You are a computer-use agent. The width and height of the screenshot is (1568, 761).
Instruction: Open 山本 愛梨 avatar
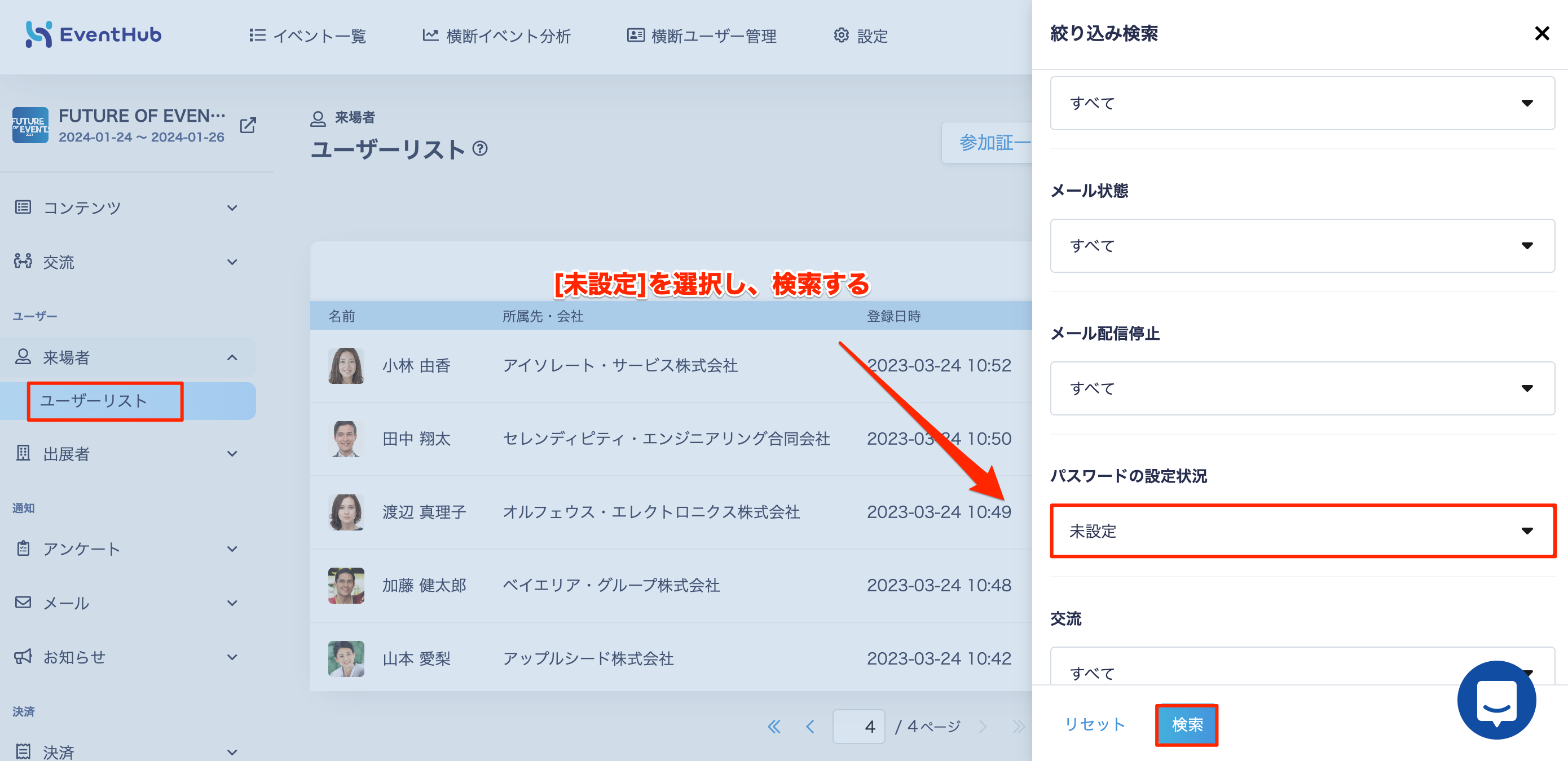click(x=346, y=659)
